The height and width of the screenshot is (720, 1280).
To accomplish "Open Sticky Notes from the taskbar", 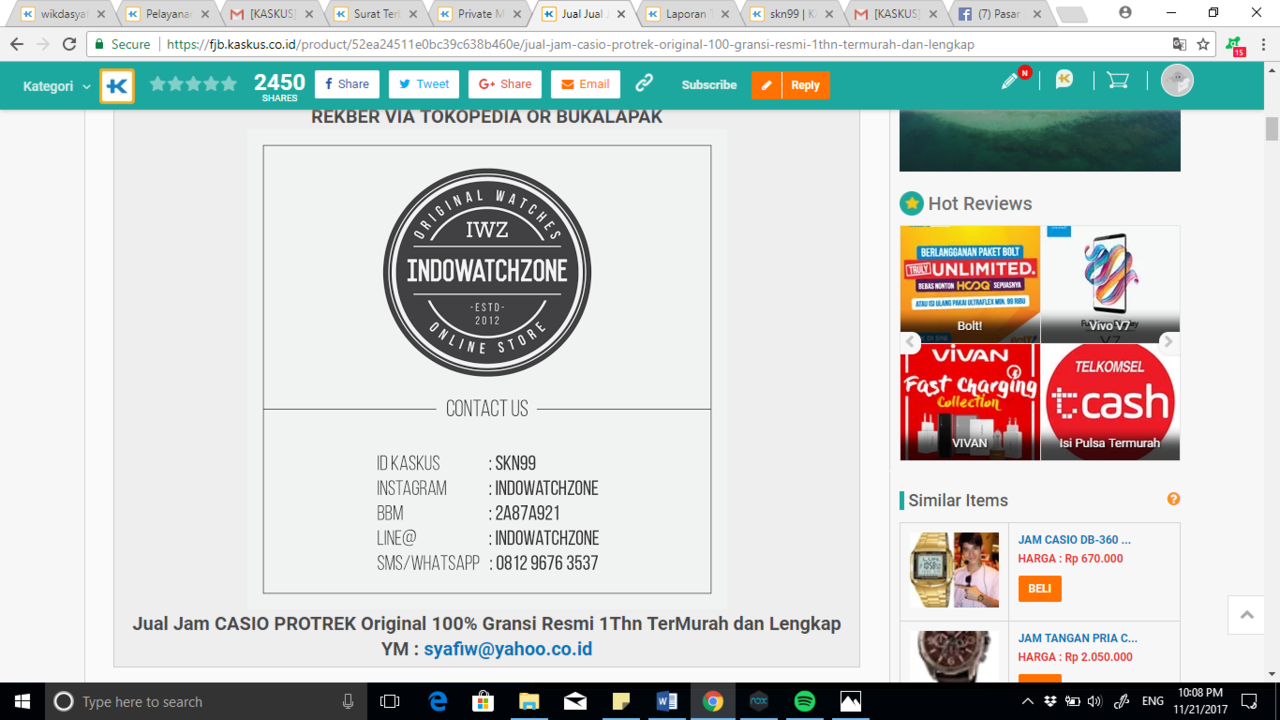I will pos(621,701).
